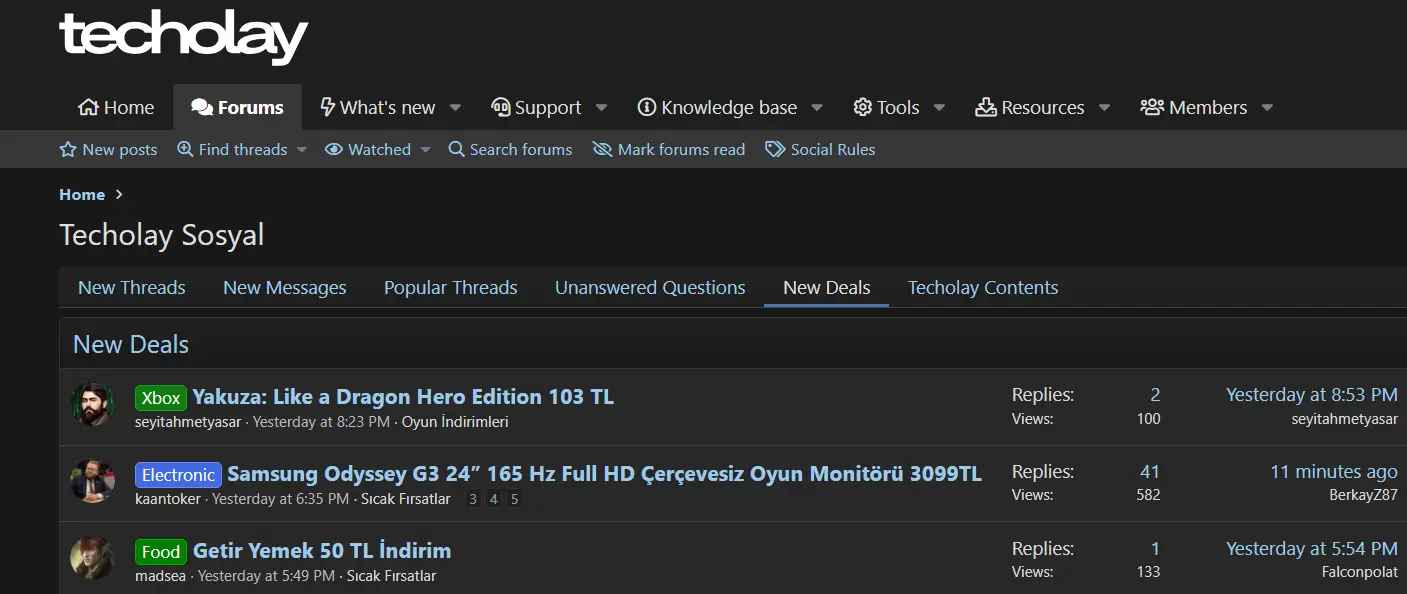
Task: Click the Resources download icon
Action: 986,107
